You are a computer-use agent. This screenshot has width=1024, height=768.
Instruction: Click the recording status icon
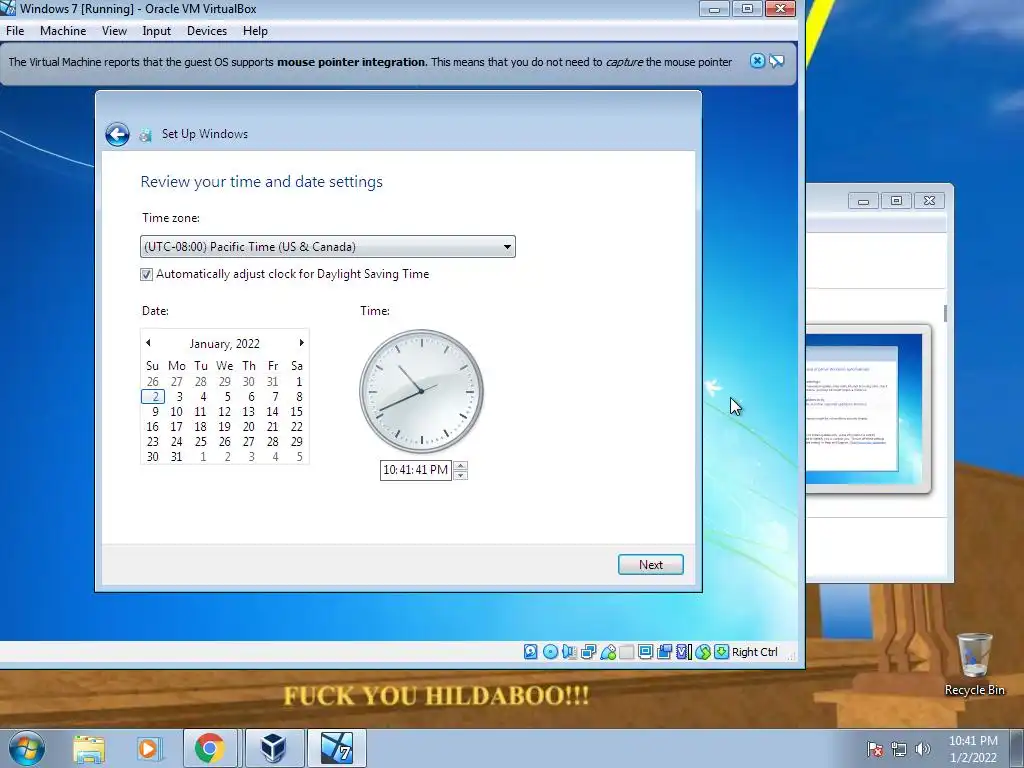coord(664,652)
